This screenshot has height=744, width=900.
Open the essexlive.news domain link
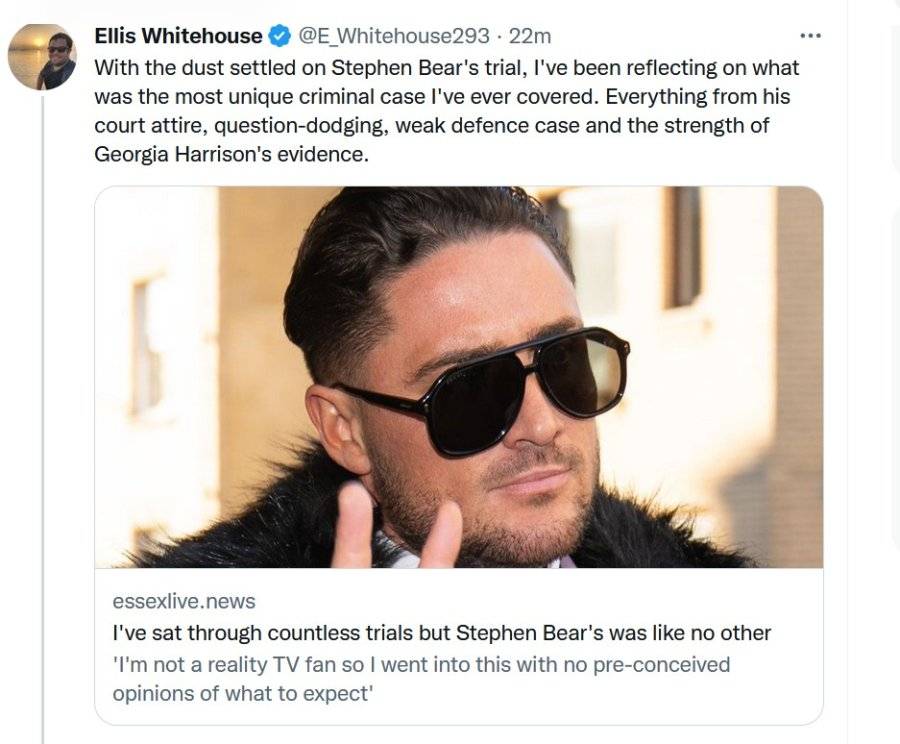pyautogui.click(x=184, y=602)
